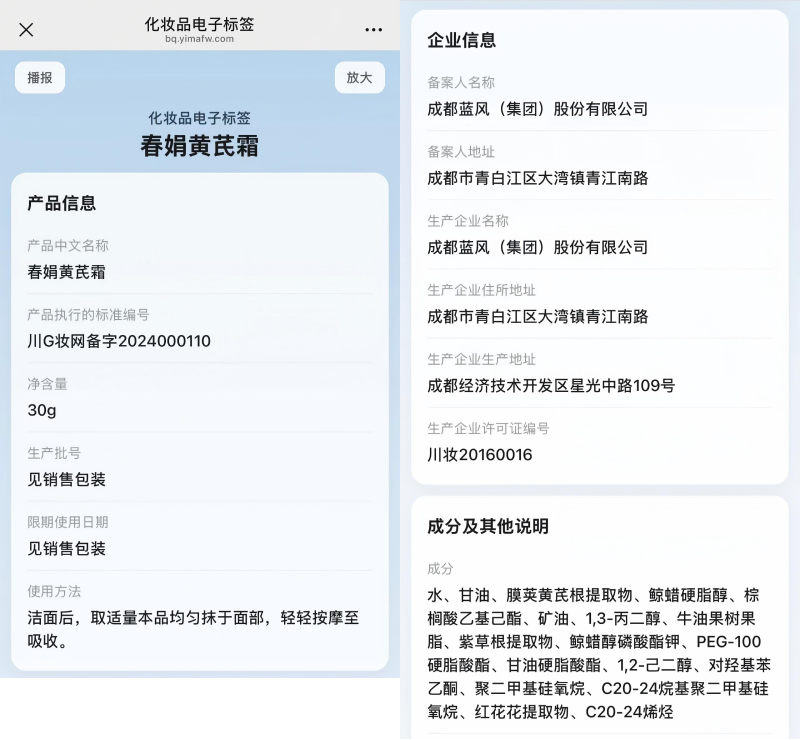
Task: Select the large heading 春娟黄芪霜
Action: coord(199,146)
